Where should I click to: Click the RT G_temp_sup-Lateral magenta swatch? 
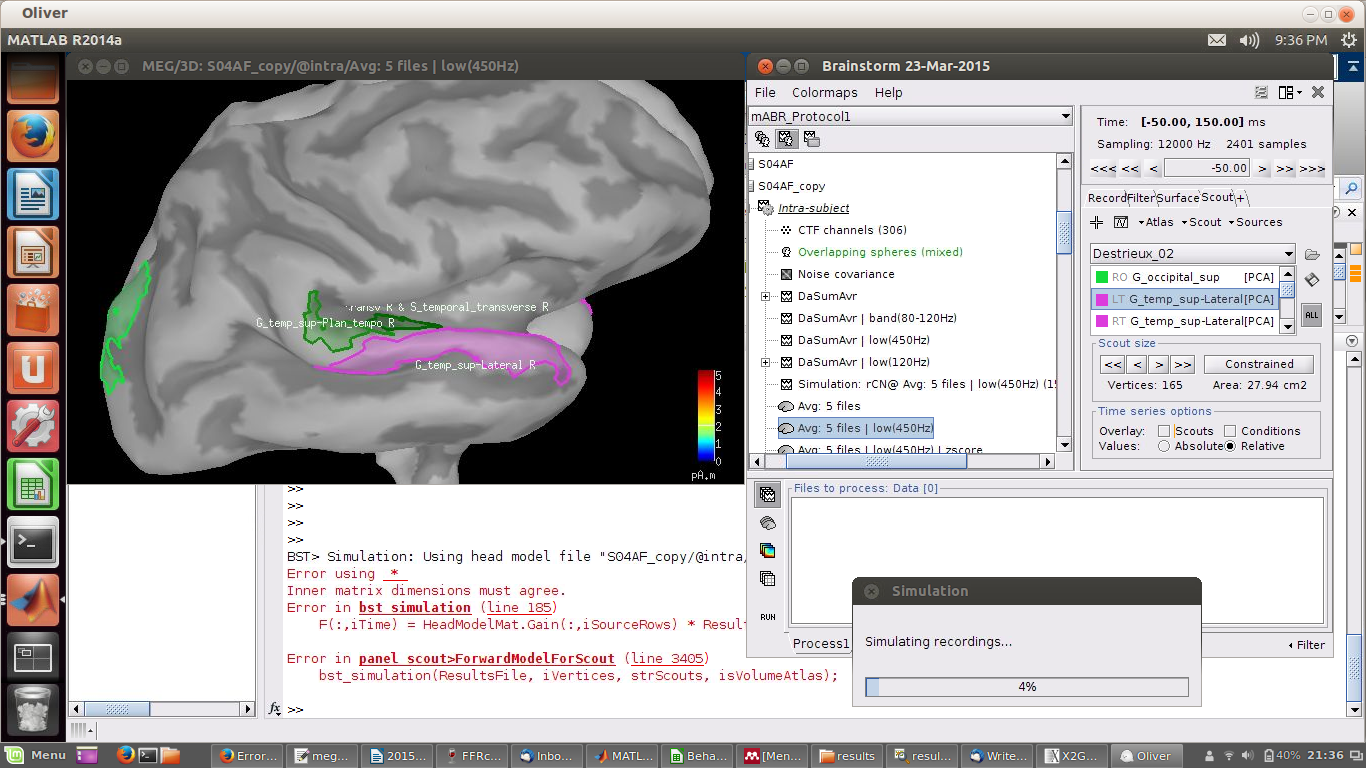tap(1101, 321)
